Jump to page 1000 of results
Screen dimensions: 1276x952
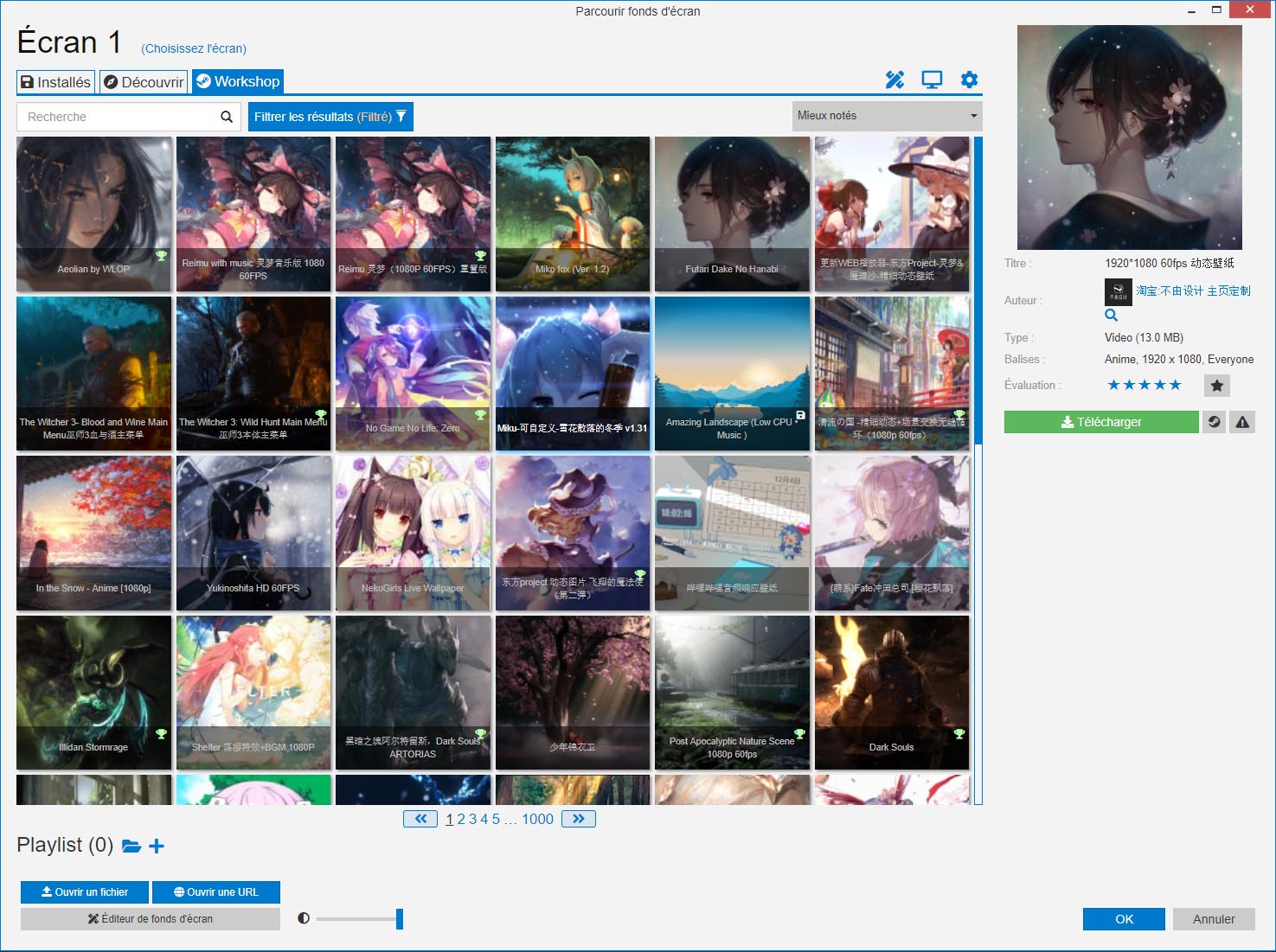(537, 819)
